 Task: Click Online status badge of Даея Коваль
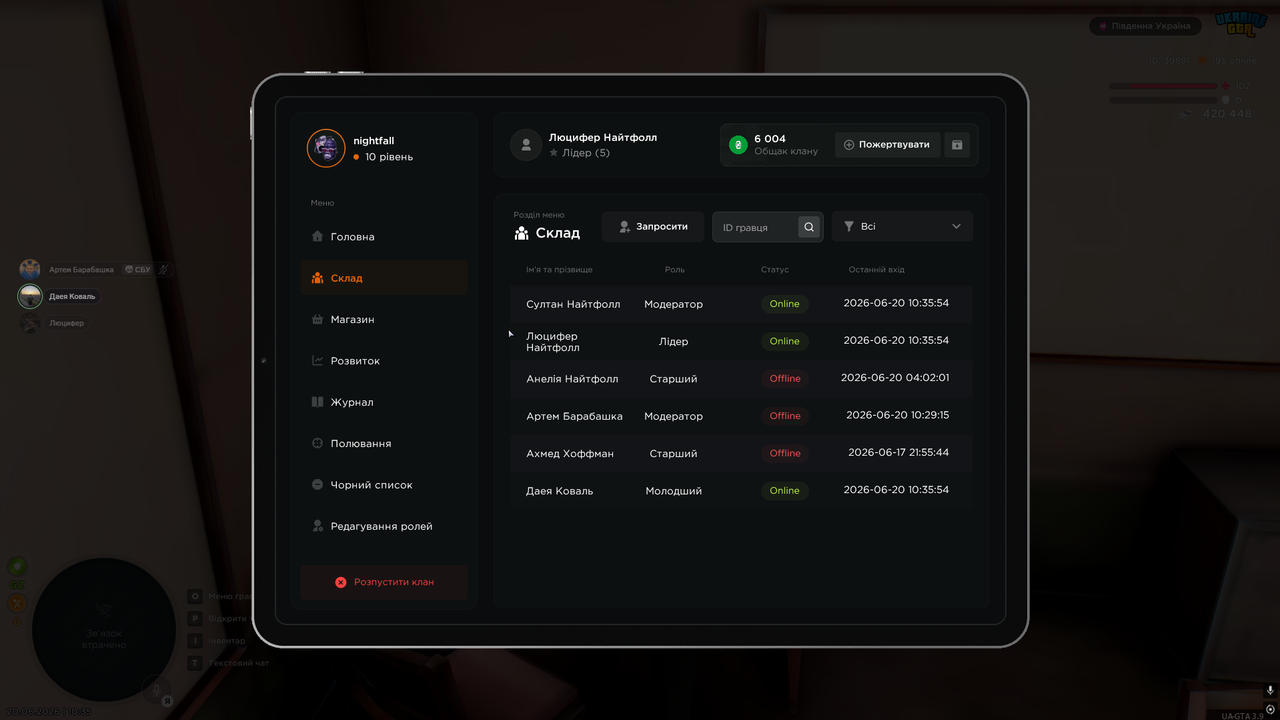[x=785, y=491]
